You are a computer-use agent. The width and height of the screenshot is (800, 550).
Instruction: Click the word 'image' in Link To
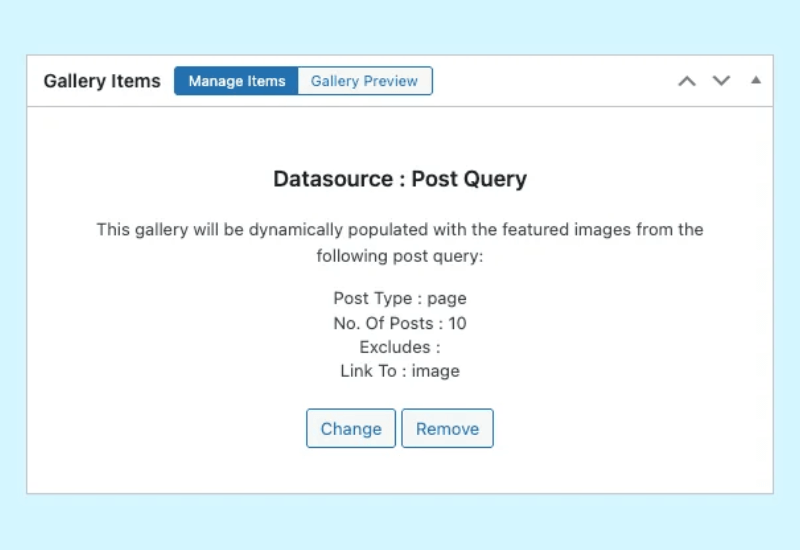436,371
